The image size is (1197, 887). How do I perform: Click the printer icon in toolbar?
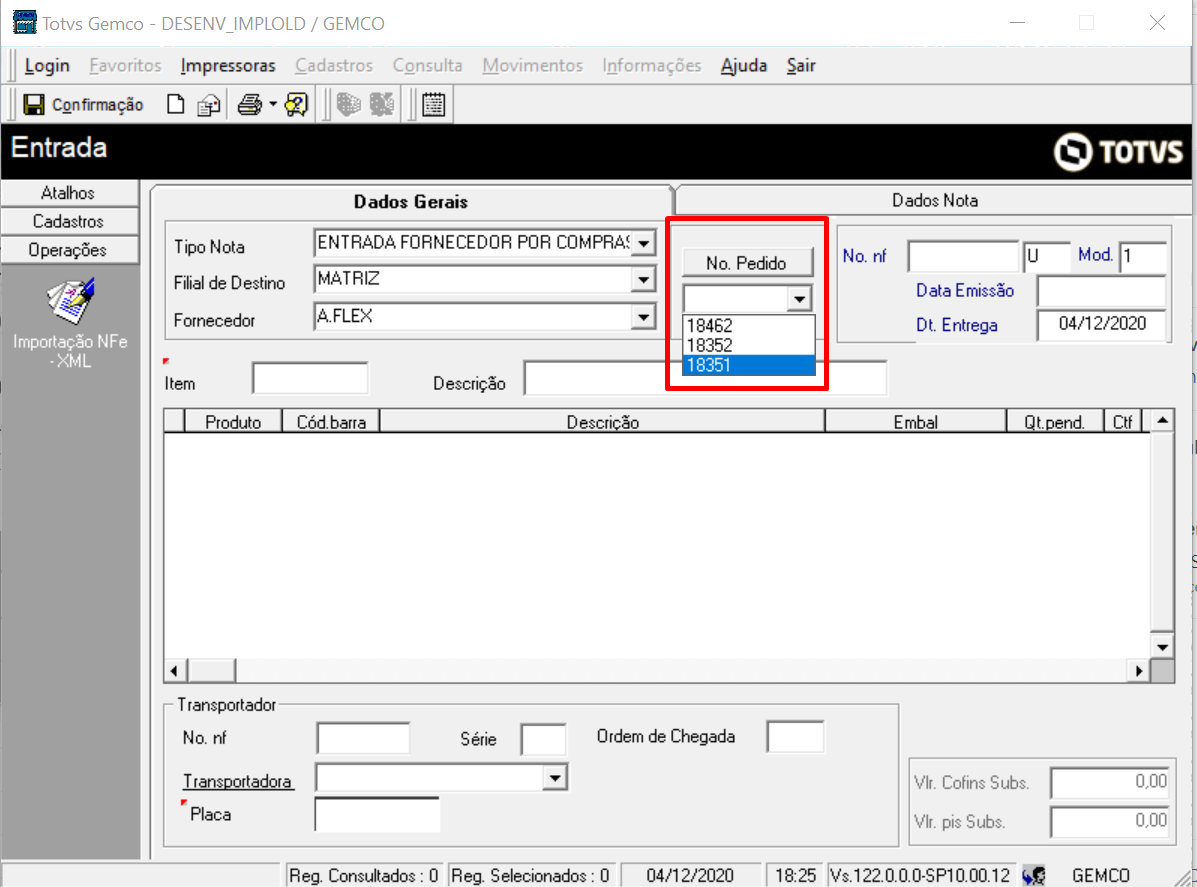249,105
